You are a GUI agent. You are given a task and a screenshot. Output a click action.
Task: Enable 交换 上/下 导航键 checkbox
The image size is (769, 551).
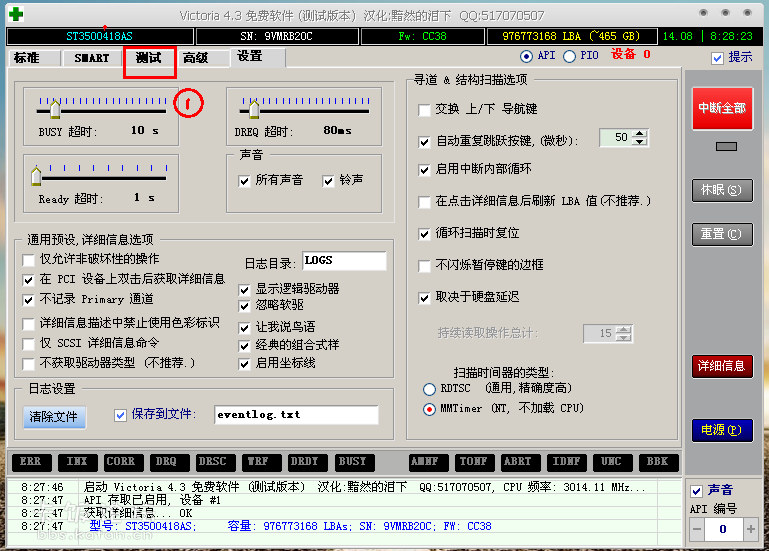424,110
